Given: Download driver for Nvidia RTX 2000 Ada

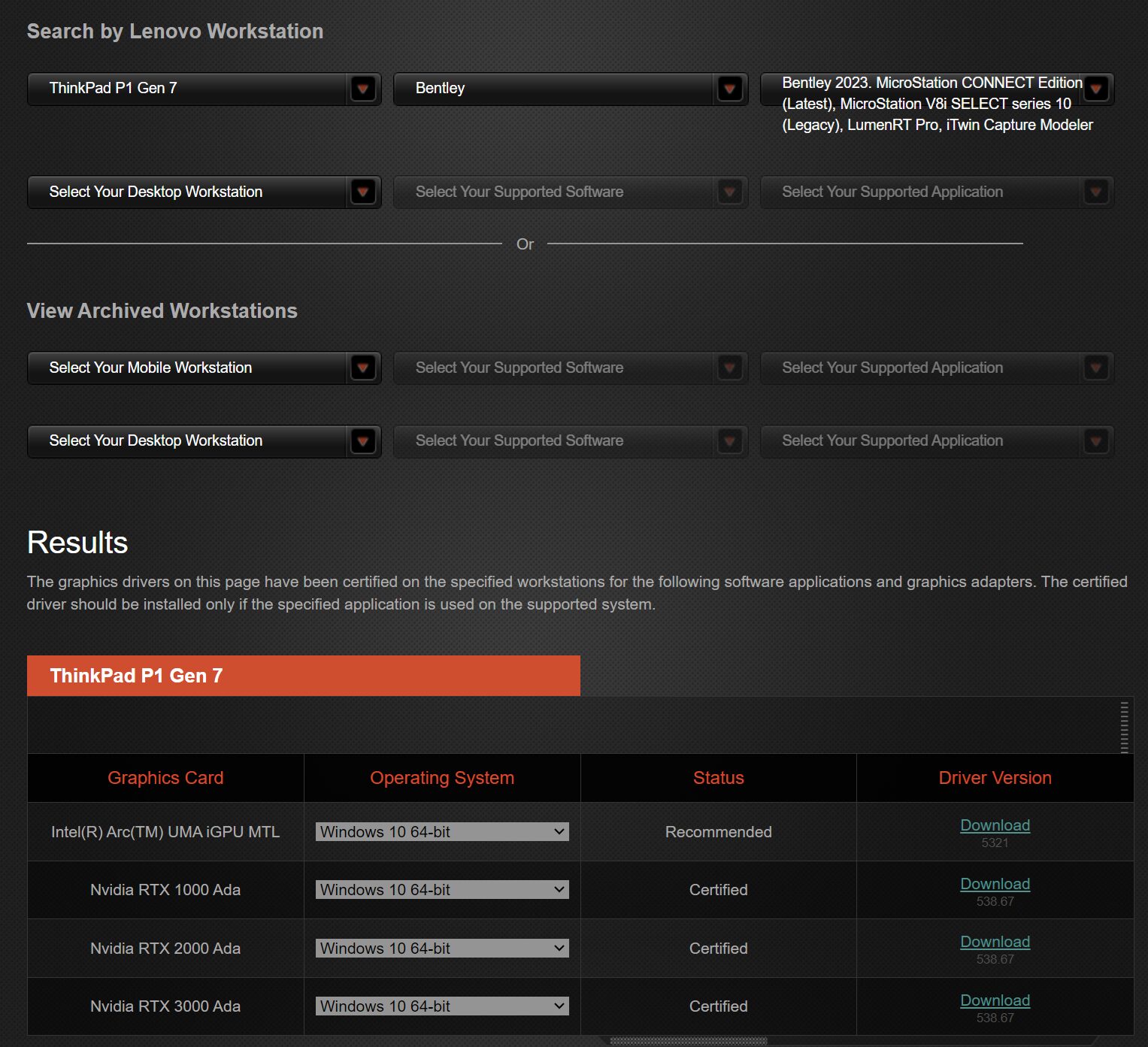Looking at the screenshot, I should click(x=995, y=942).
